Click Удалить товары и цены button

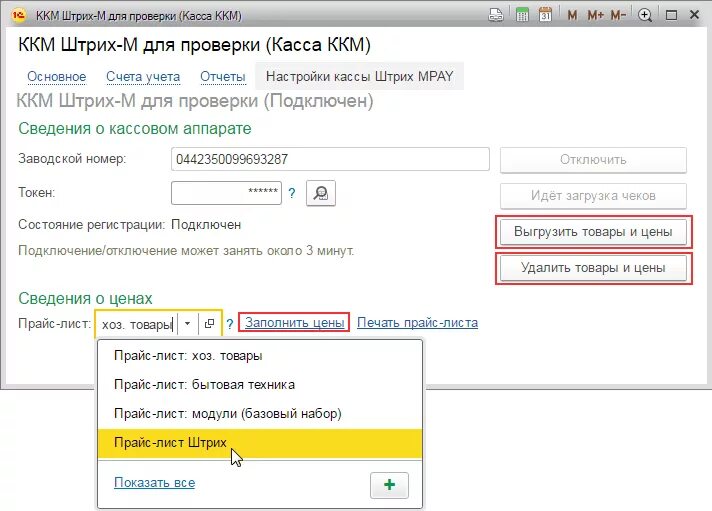coord(593,268)
